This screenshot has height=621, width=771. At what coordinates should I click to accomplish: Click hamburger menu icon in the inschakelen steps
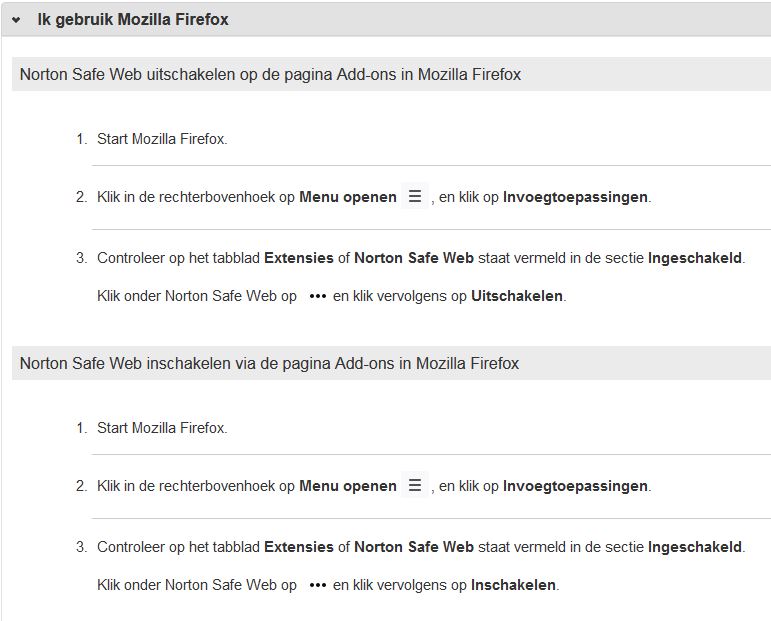tap(415, 486)
